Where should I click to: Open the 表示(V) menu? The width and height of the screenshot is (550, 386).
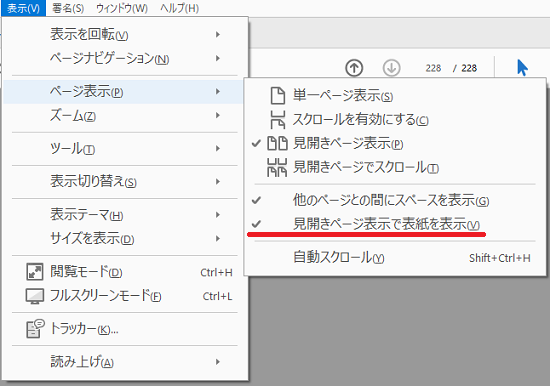(23, 8)
